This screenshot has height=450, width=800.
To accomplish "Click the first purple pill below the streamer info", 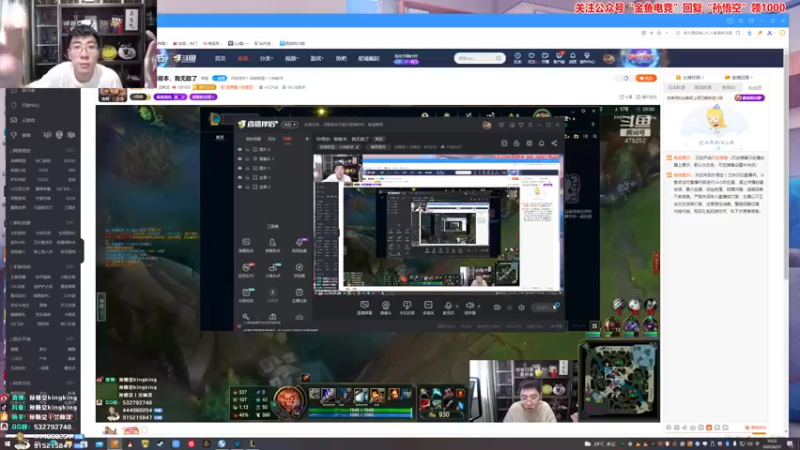I will 170,97.
